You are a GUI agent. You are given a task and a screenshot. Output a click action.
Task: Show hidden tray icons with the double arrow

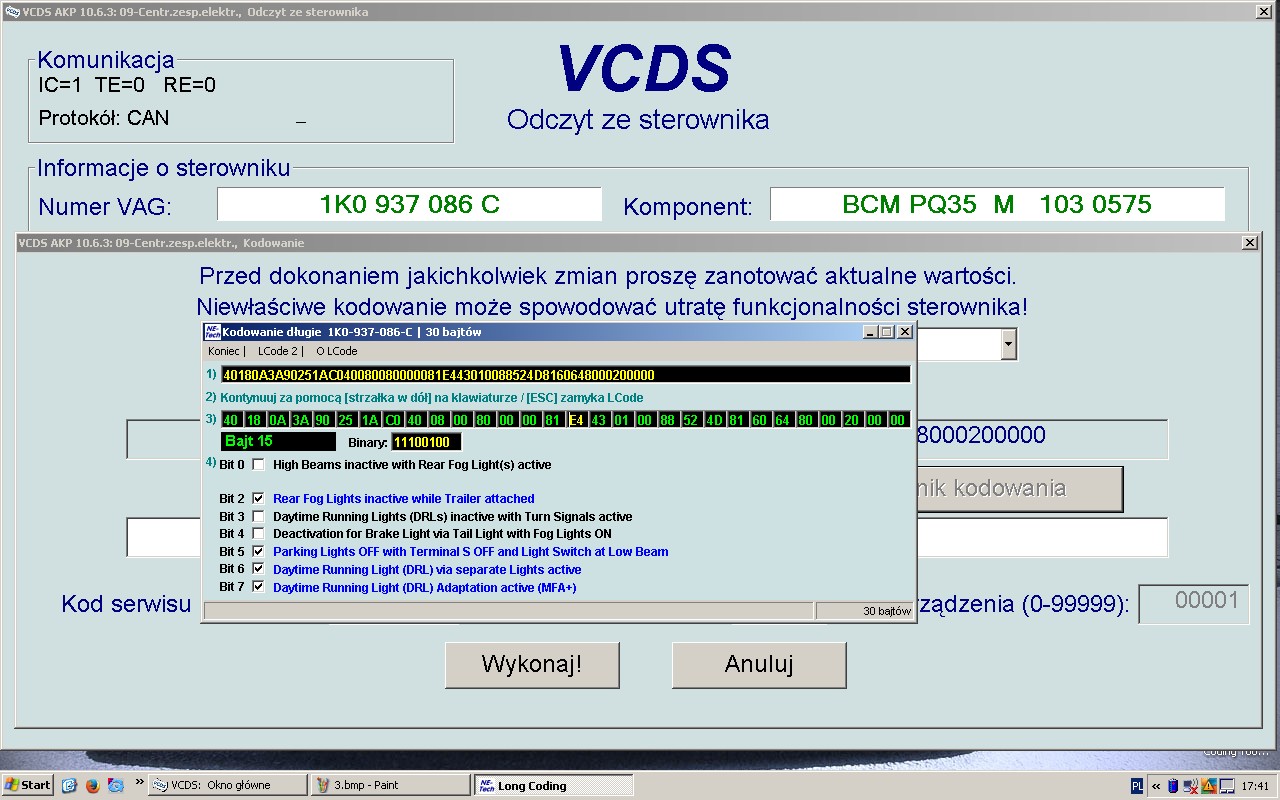click(x=1157, y=786)
